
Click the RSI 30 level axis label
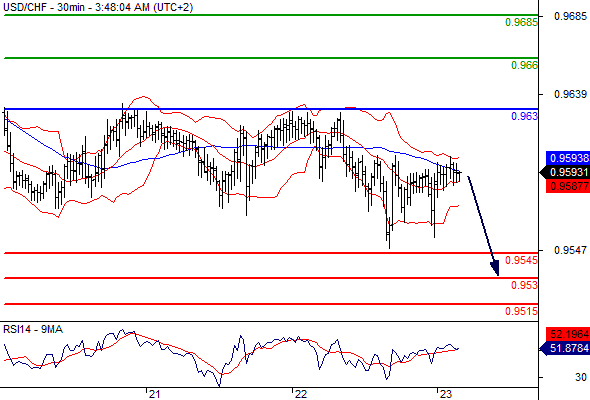581,377
